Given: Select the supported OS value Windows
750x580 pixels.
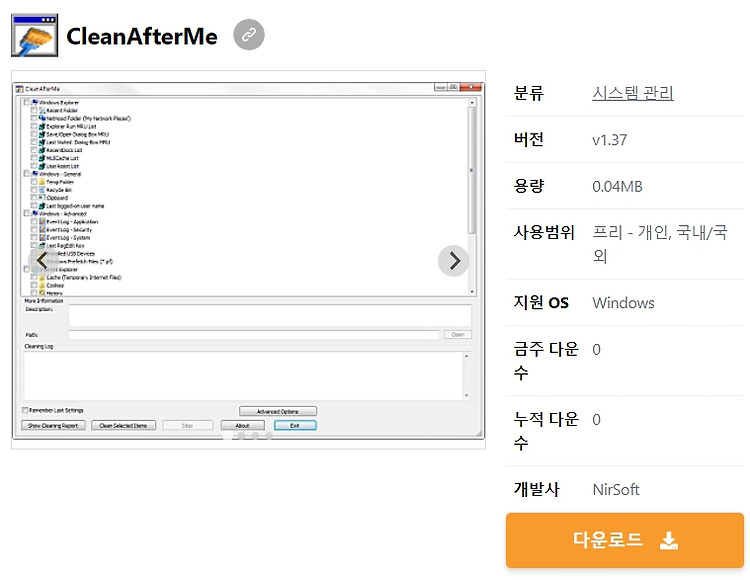Looking at the screenshot, I should point(623,303).
